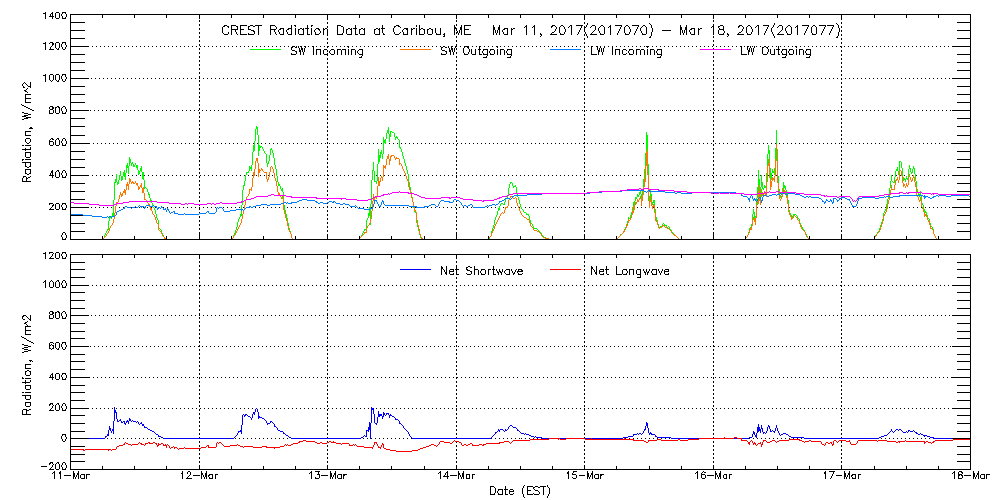1000x500 pixels.
Task: Select the "SW Outgoing" legend label
Action: pyautogui.click(x=476, y=51)
